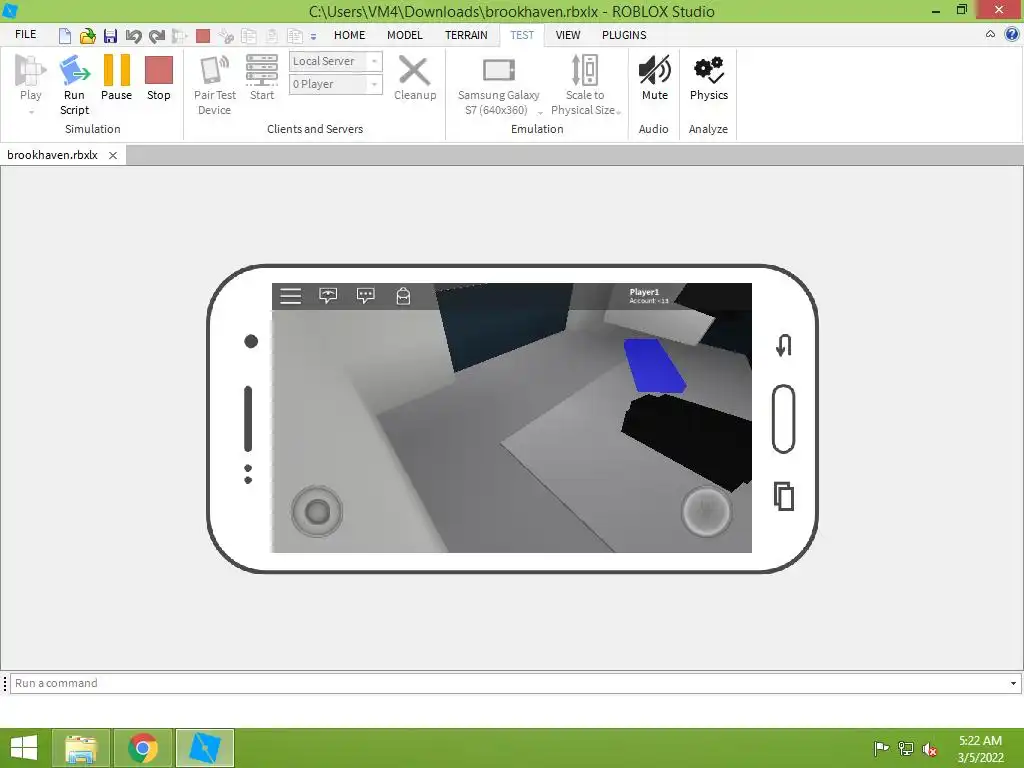Pause the running simulation
Screen dimensions: 1024x768
[x=117, y=78]
